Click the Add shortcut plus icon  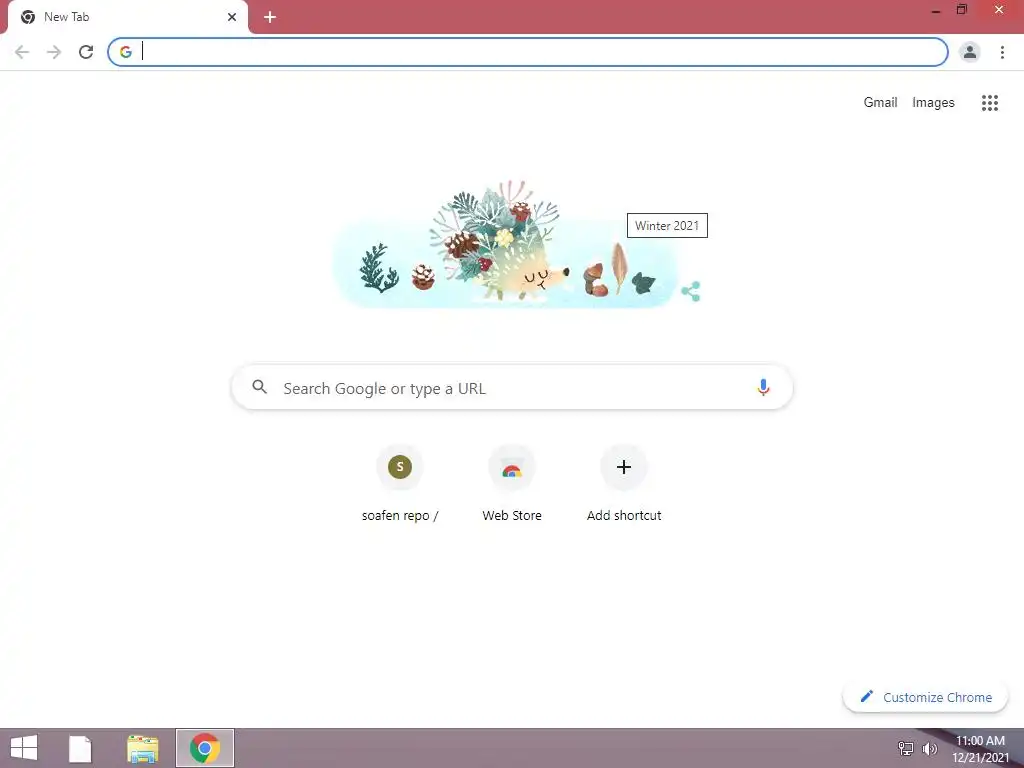[x=624, y=467]
